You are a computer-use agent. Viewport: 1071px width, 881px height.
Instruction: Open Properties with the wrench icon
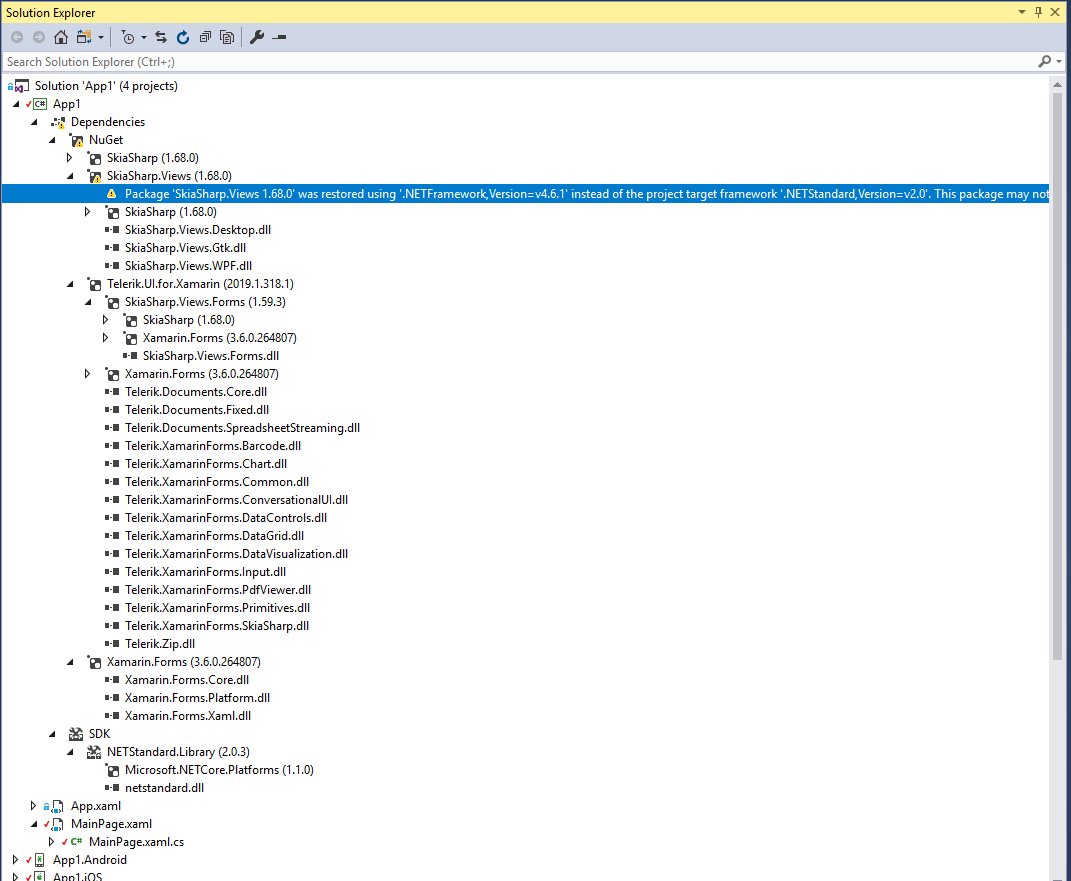257,38
